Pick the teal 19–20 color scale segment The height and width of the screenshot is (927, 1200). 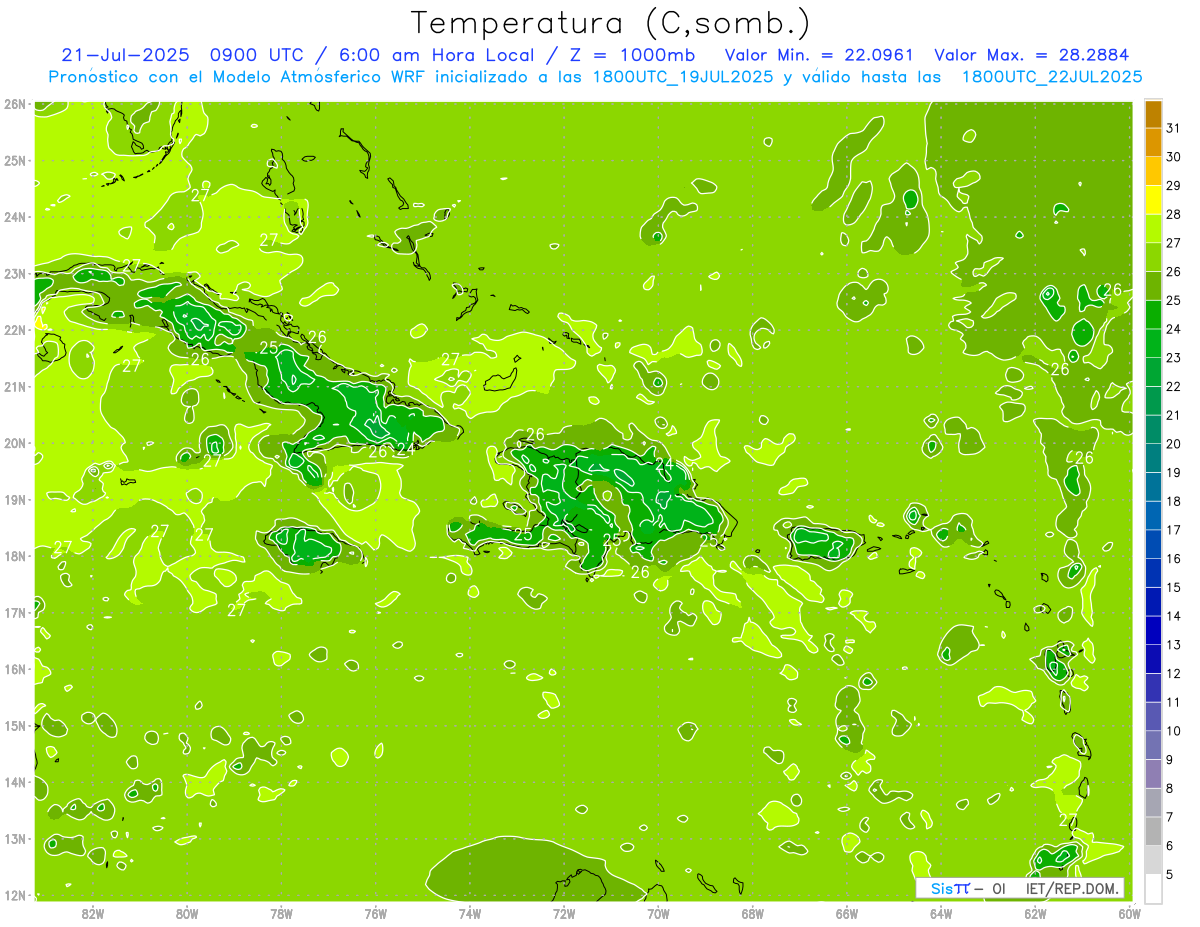click(x=1153, y=458)
